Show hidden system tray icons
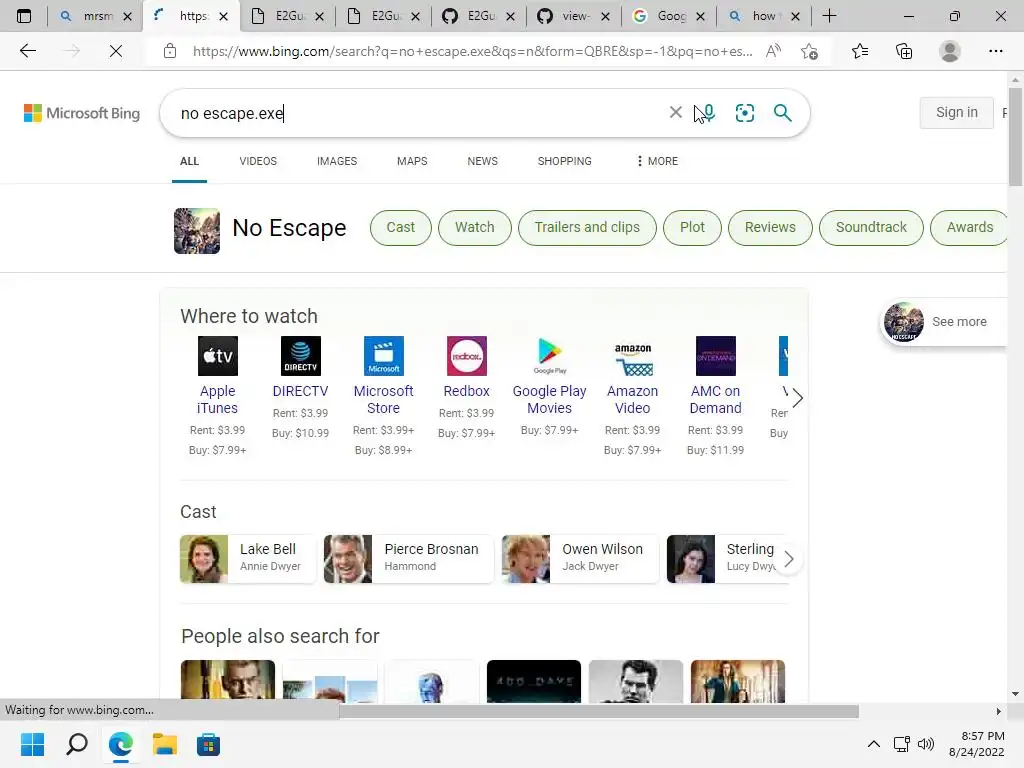The image size is (1024, 768). tap(873, 744)
